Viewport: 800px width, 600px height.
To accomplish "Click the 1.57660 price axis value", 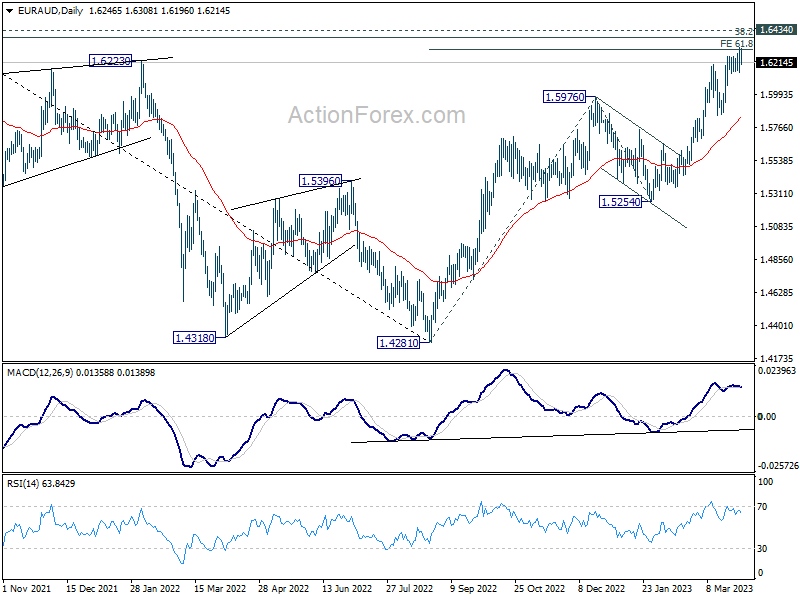I will 777,128.
